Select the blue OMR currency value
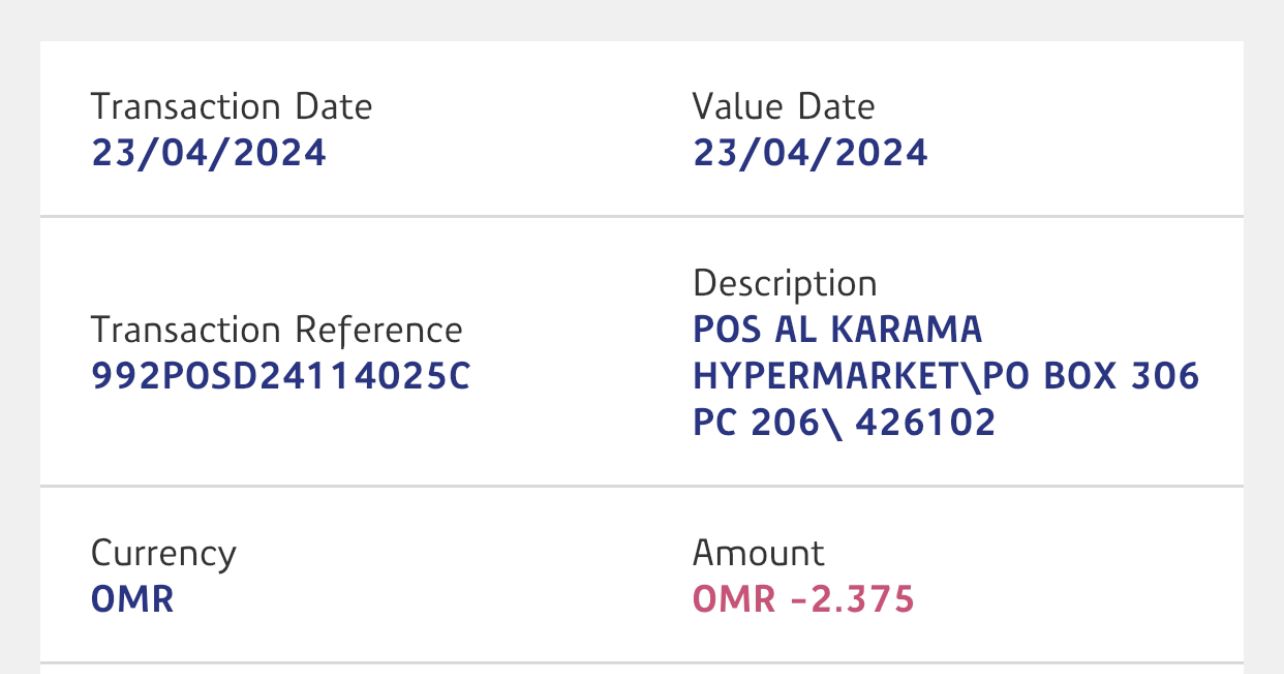 pyautogui.click(x=132, y=599)
